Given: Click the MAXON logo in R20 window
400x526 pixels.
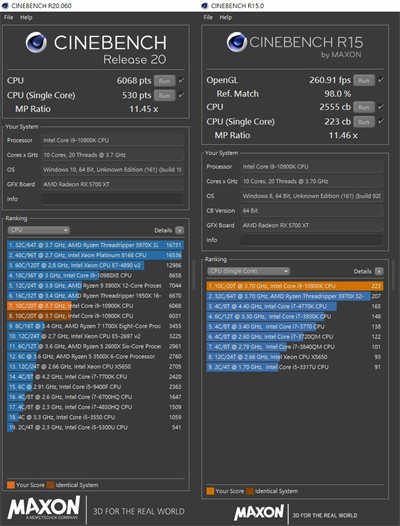Looking at the screenshot, I should 44,508.
